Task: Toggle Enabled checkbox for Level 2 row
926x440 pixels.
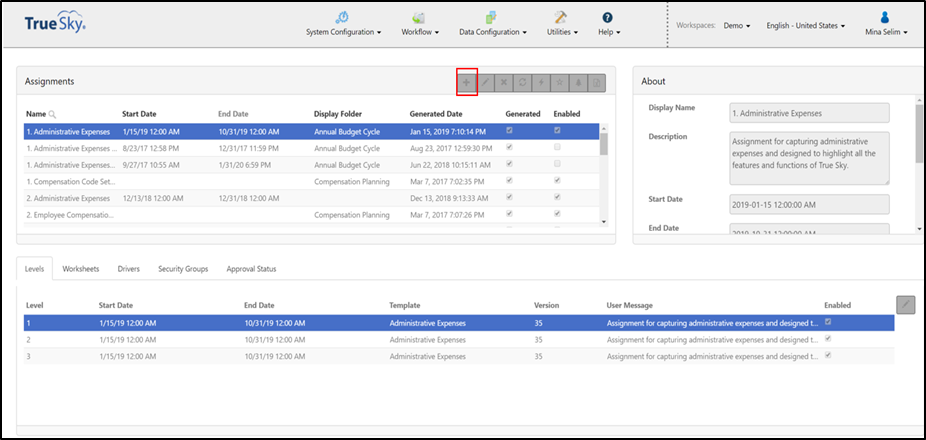Action: pos(828,338)
